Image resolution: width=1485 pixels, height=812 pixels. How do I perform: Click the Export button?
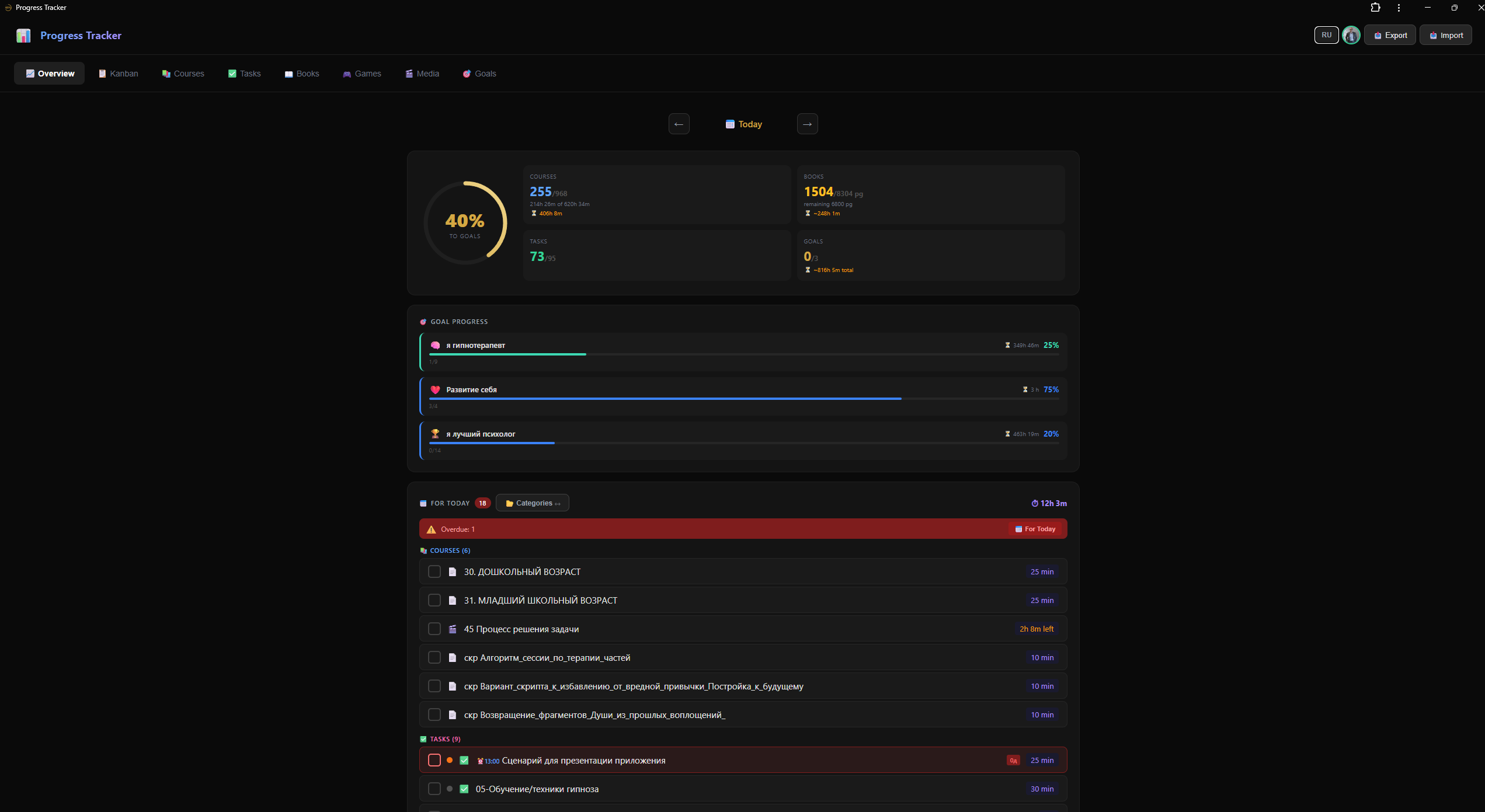1389,35
